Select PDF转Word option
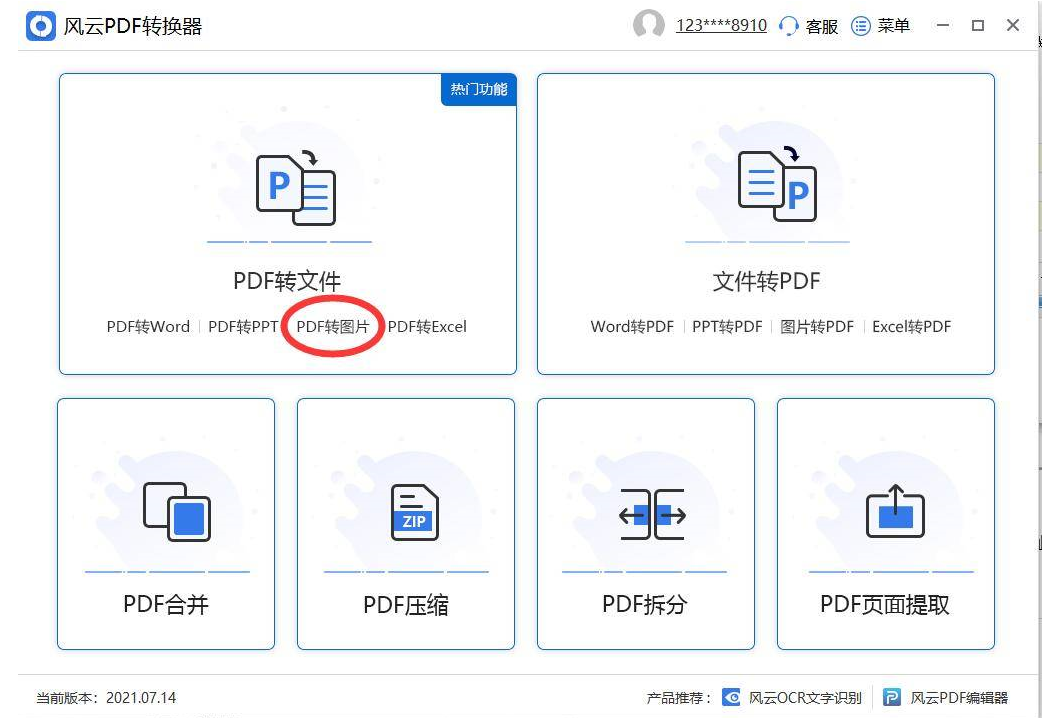Screen dimensions: 1055x718 (x=148, y=327)
